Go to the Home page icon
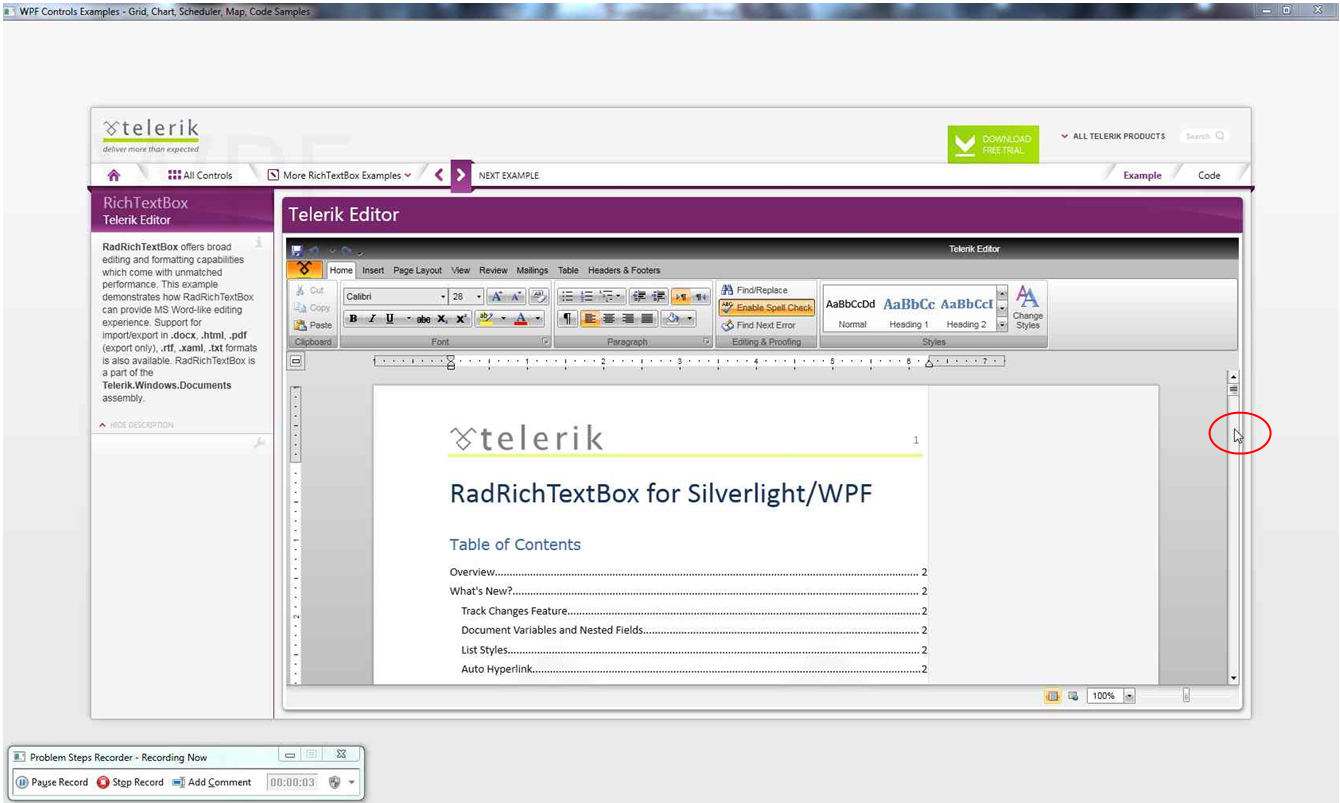Image resolution: width=1340 pixels, height=803 pixels. click(113, 175)
